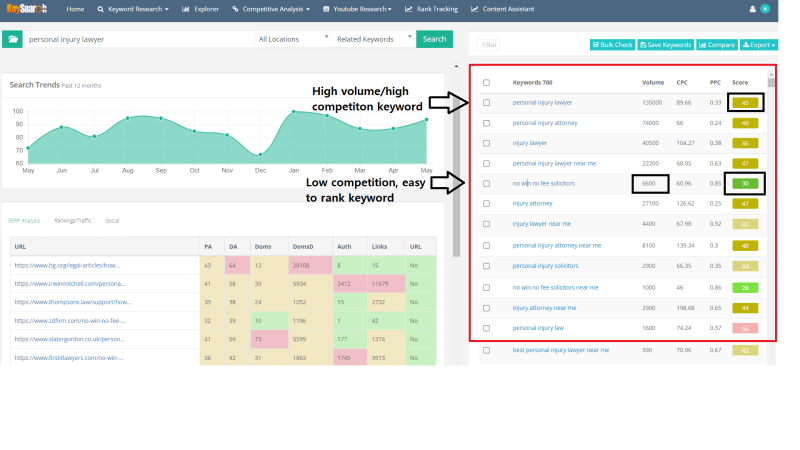Check the box for no win no fee solicitors
Viewport: 800px width, 450px height.
point(486,183)
